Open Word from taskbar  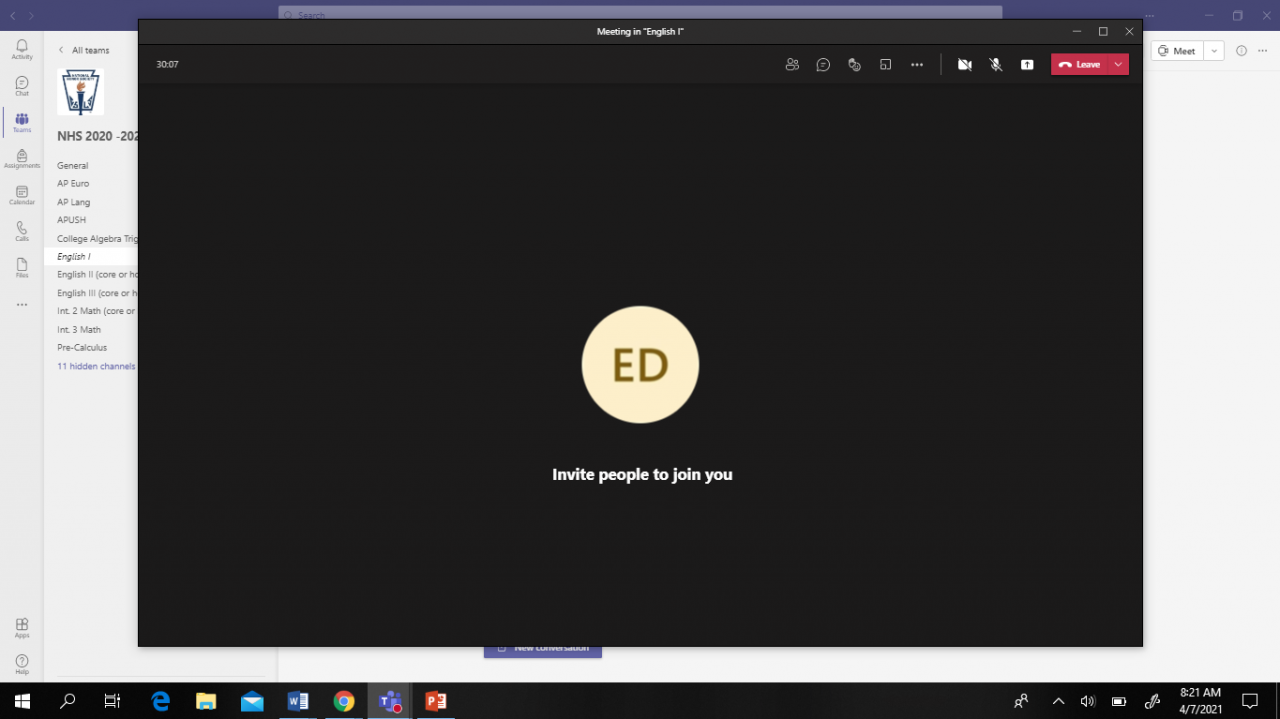298,701
